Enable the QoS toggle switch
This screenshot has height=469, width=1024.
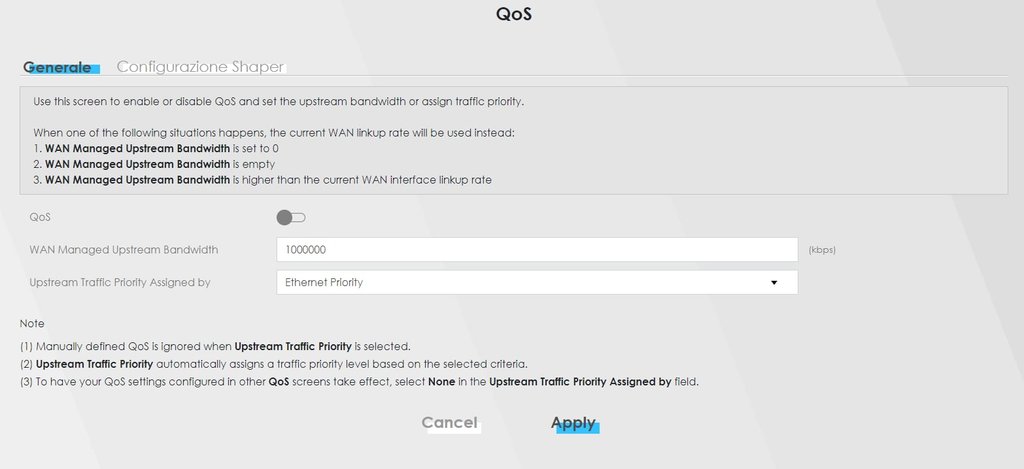(291, 217)
